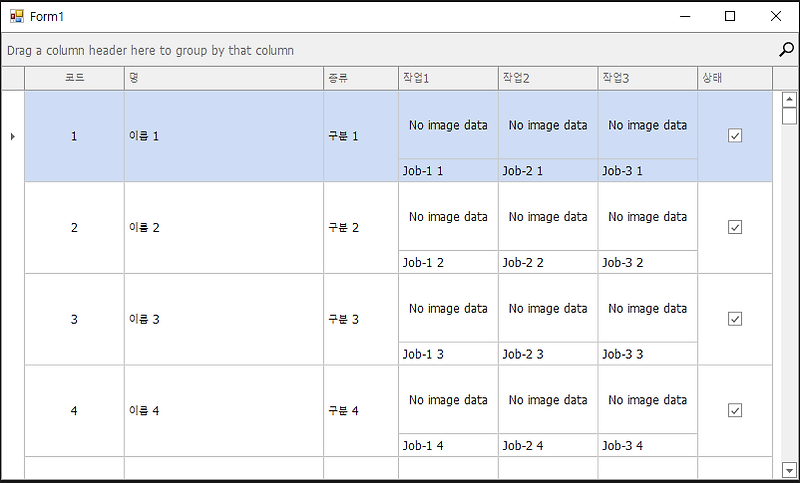Screen dimensions: 800x483
Task: Select the code cell with value 2
Action: click(x=74, y=227)
